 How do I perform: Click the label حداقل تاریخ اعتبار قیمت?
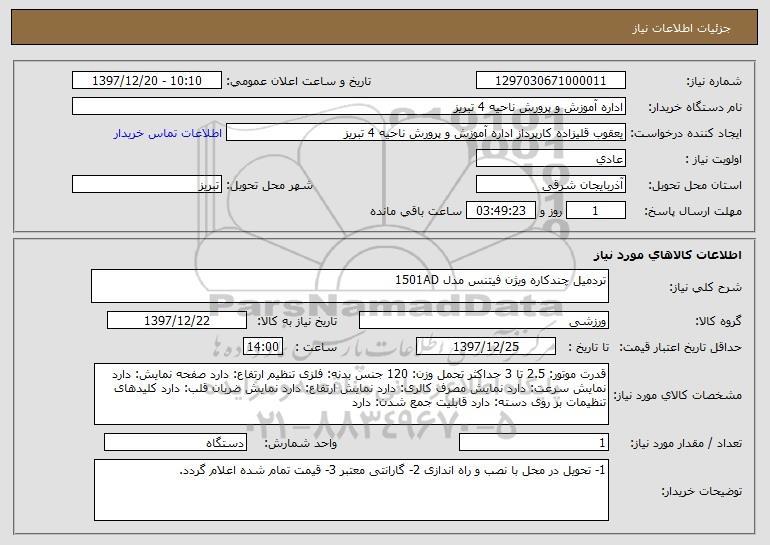pyautogui.click(x=680, y=347)
